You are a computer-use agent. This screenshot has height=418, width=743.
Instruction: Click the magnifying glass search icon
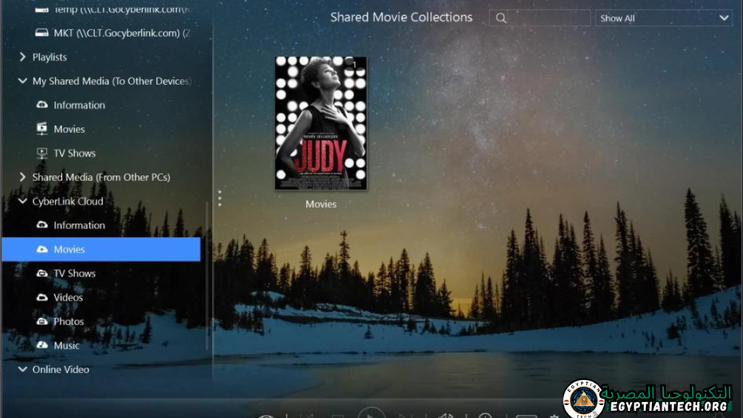point(501,18)
